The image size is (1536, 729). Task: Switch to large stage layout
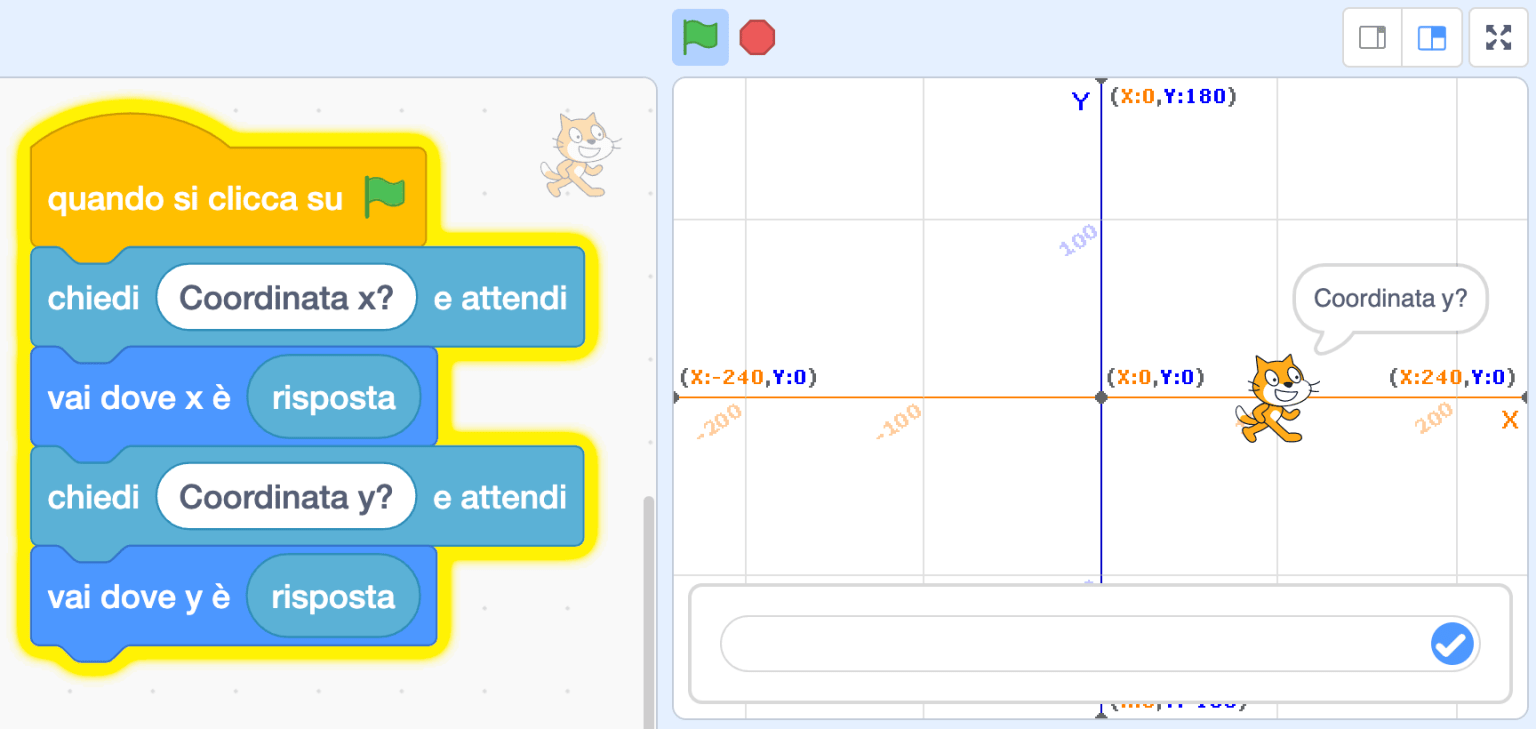point(1432,38)
